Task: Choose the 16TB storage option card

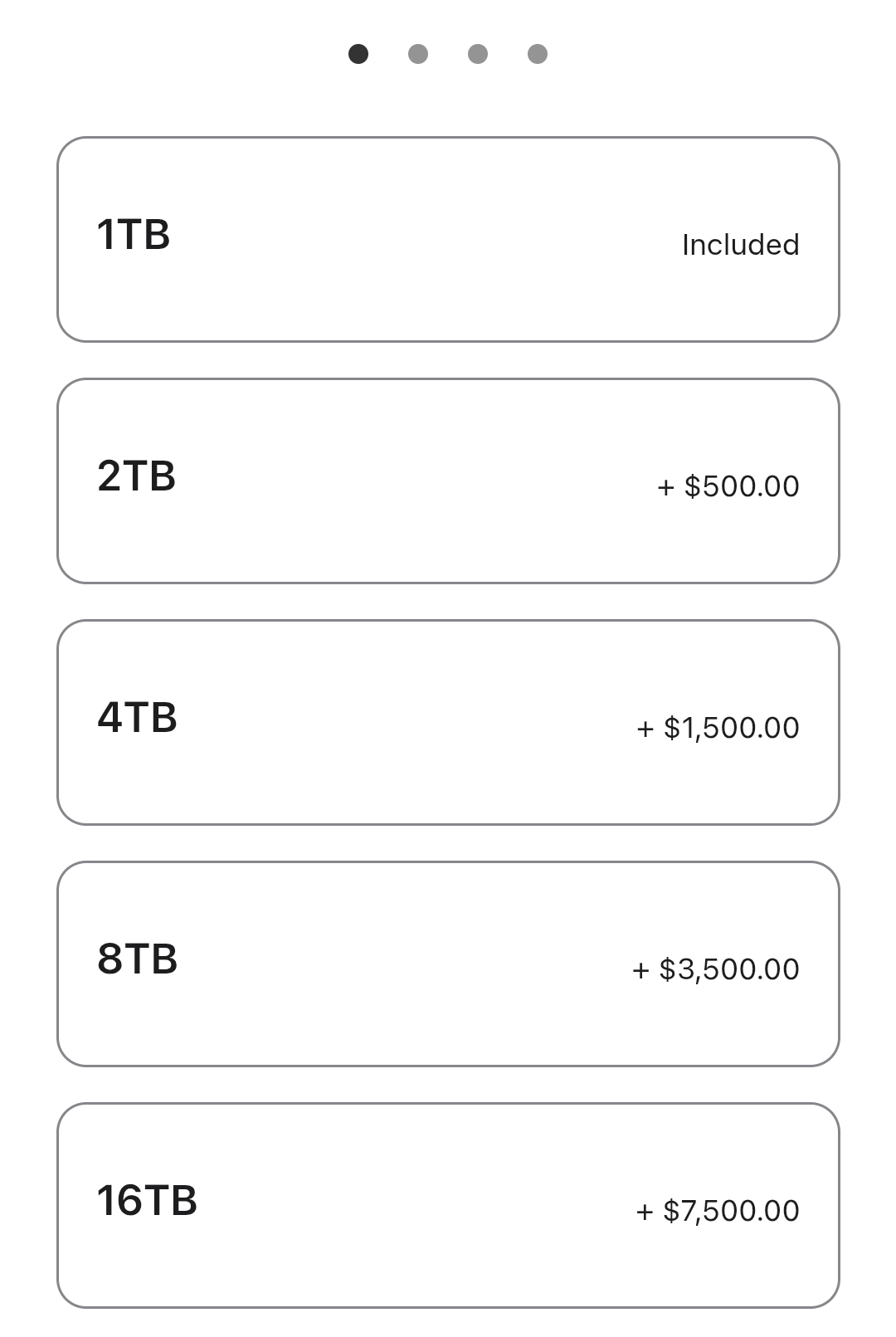Action: click(x=448, y=1205)
